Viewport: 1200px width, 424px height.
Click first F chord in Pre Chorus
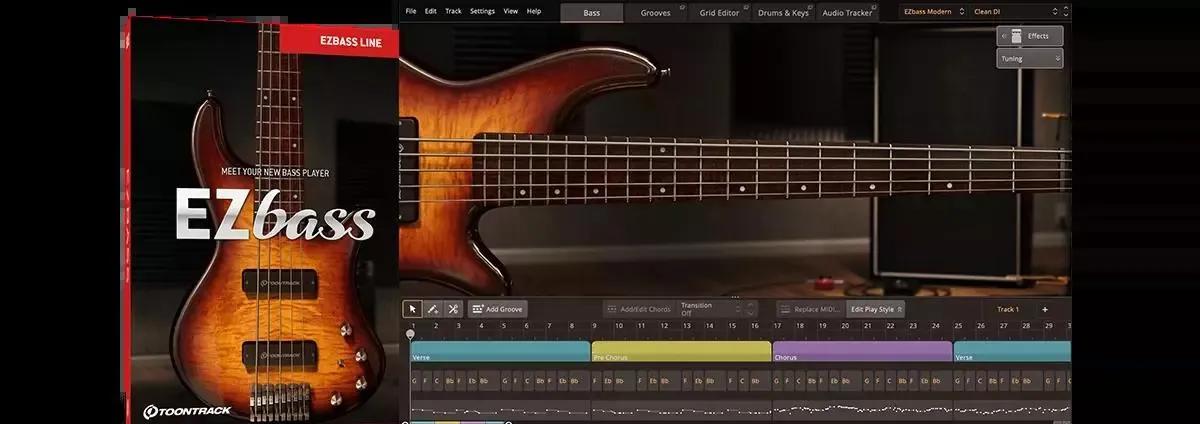[596, 381]
